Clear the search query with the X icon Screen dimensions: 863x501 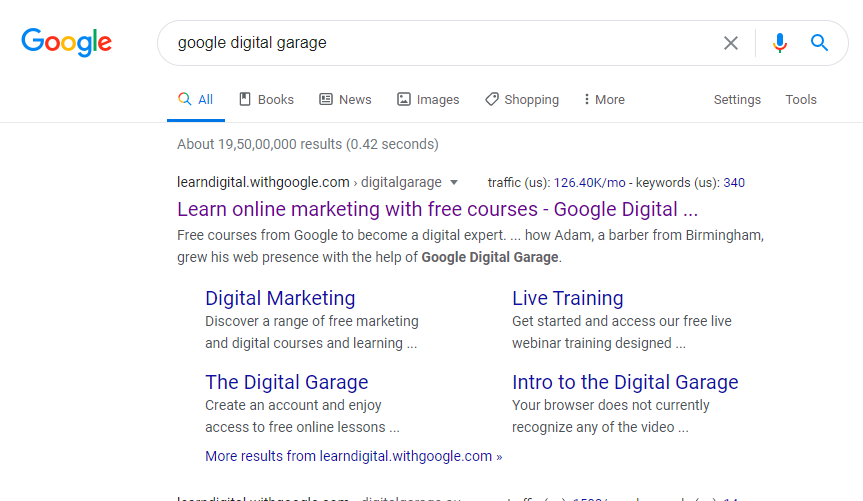click(730, 43)
